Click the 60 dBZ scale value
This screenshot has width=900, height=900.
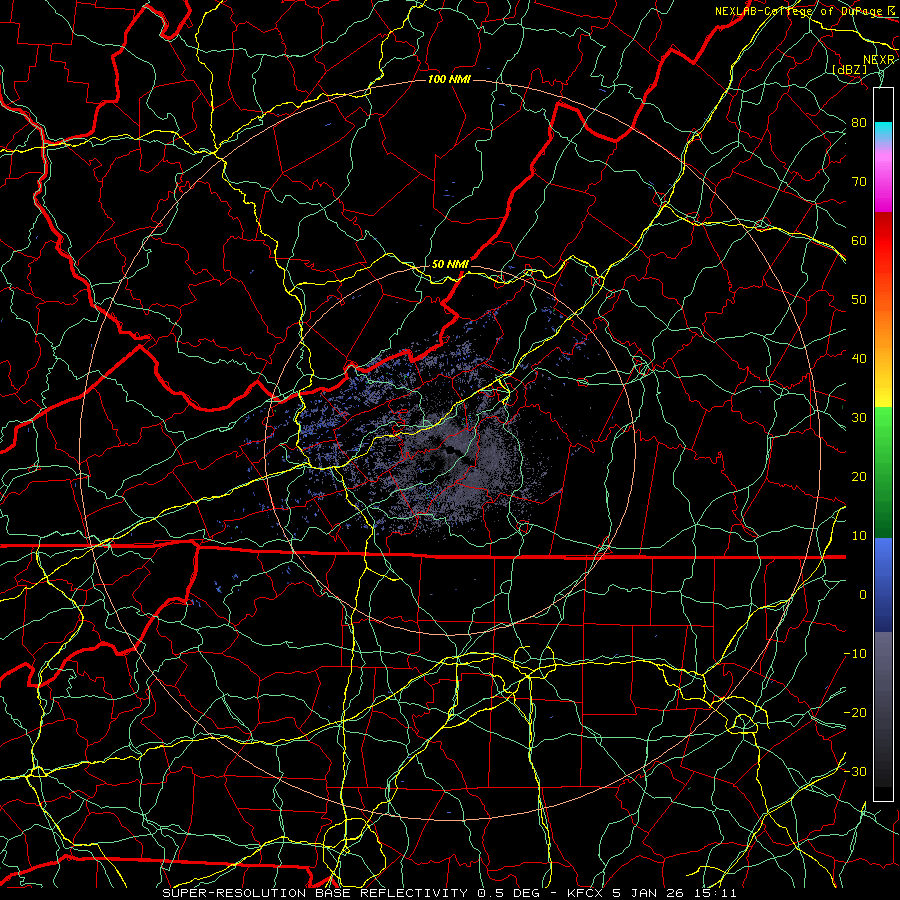[x=859, y=241]
